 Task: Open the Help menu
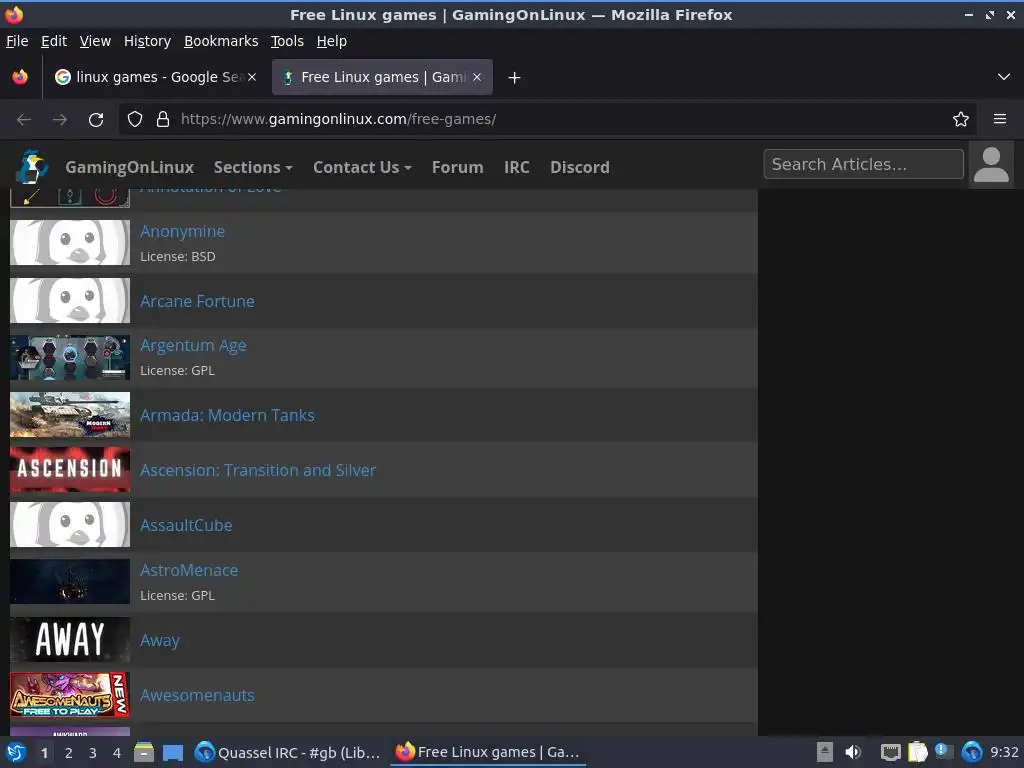point(331,41)
